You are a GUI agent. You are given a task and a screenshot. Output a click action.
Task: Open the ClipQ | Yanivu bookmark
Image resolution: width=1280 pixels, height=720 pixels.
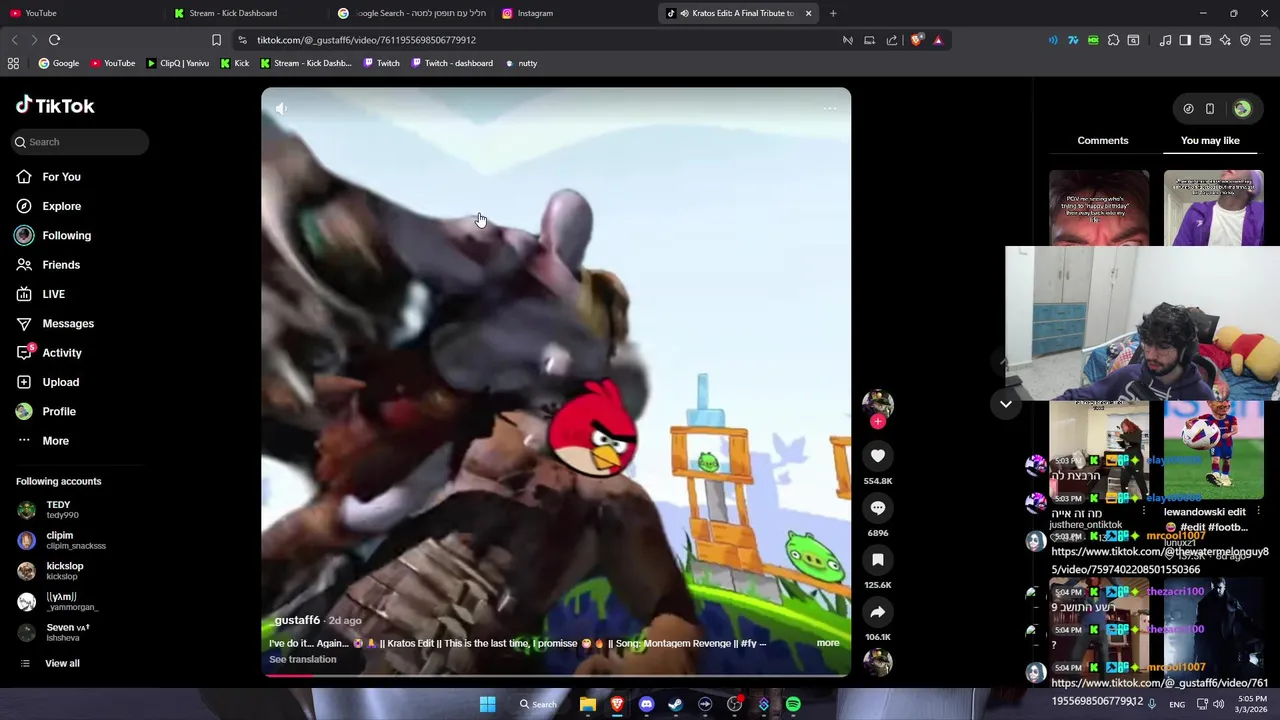coord(178,63)
